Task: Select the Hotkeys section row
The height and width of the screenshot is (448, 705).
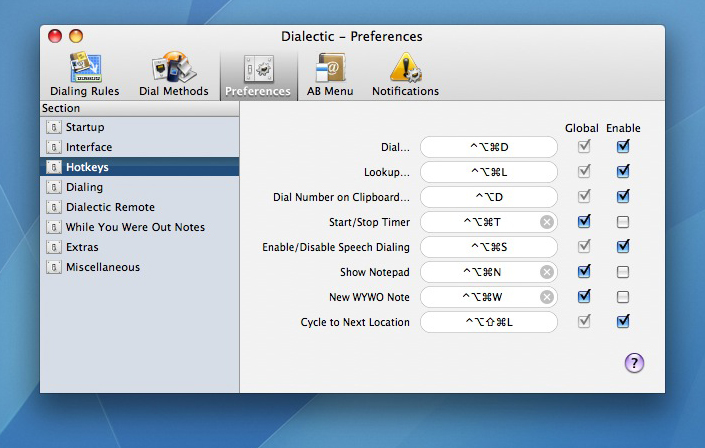Action: pyautogui.click(x=139, y=167)
